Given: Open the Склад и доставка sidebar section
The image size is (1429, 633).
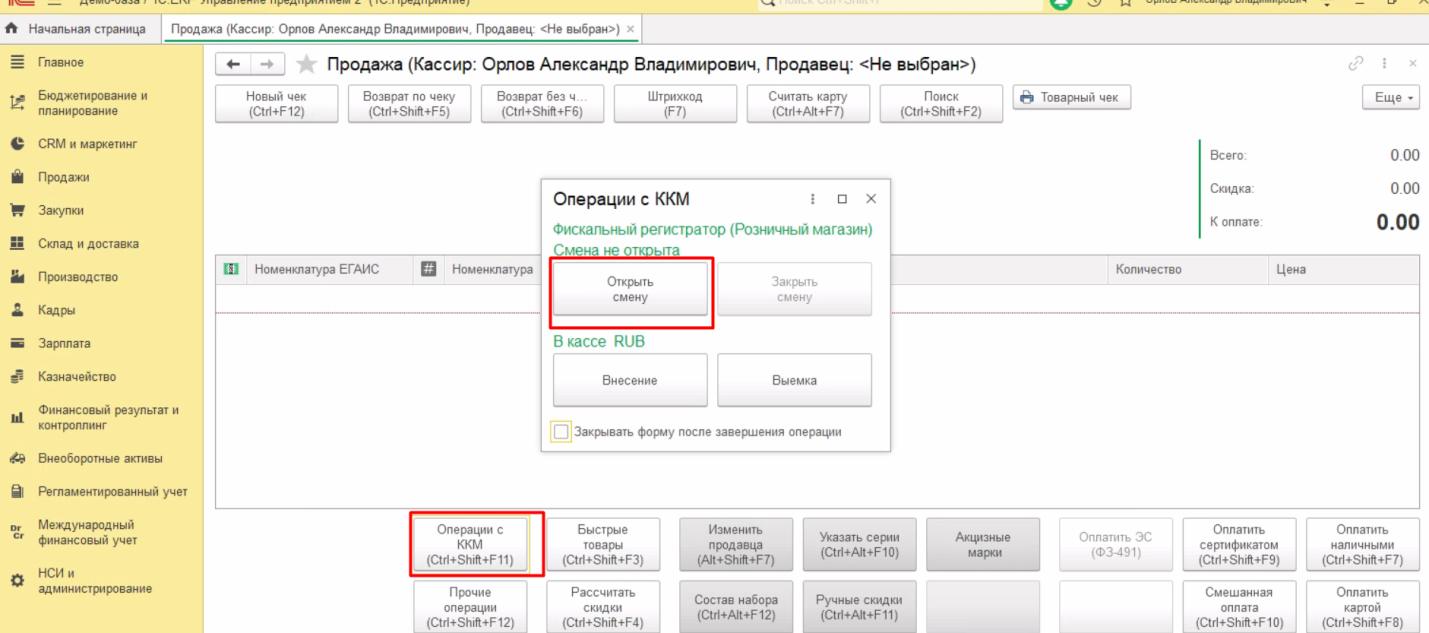Looking at the screenshot, I should coord(88,244).
